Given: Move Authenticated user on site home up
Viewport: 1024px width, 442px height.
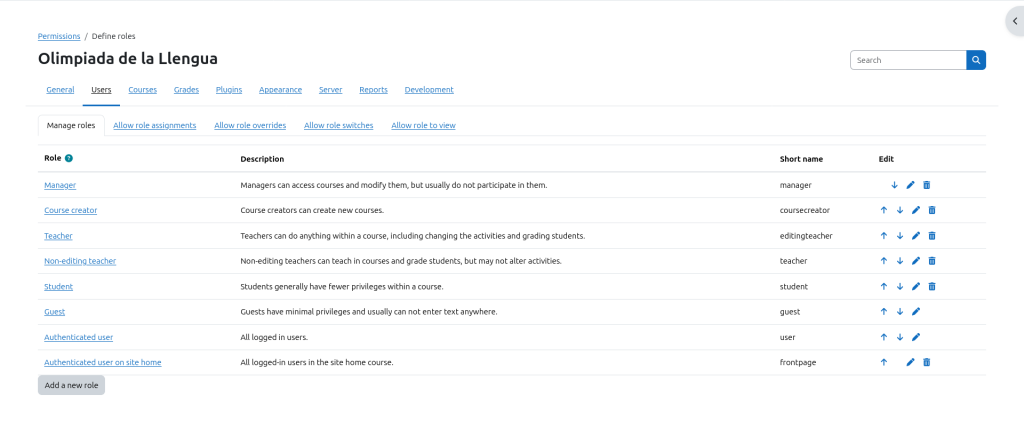Looking at the screenshot, I should pyautogui.click(x=884, y=362).
